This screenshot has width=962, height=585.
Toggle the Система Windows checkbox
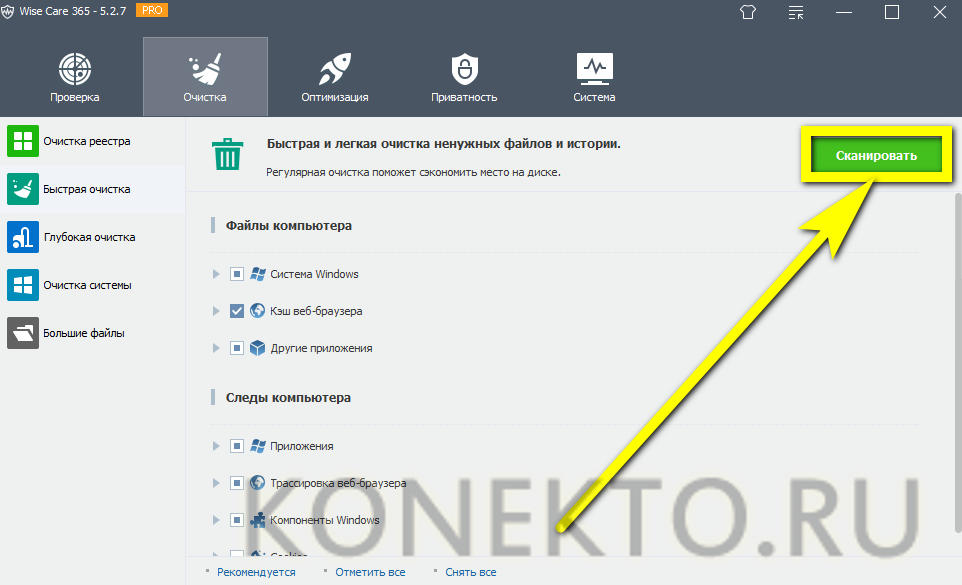[237, 274]
